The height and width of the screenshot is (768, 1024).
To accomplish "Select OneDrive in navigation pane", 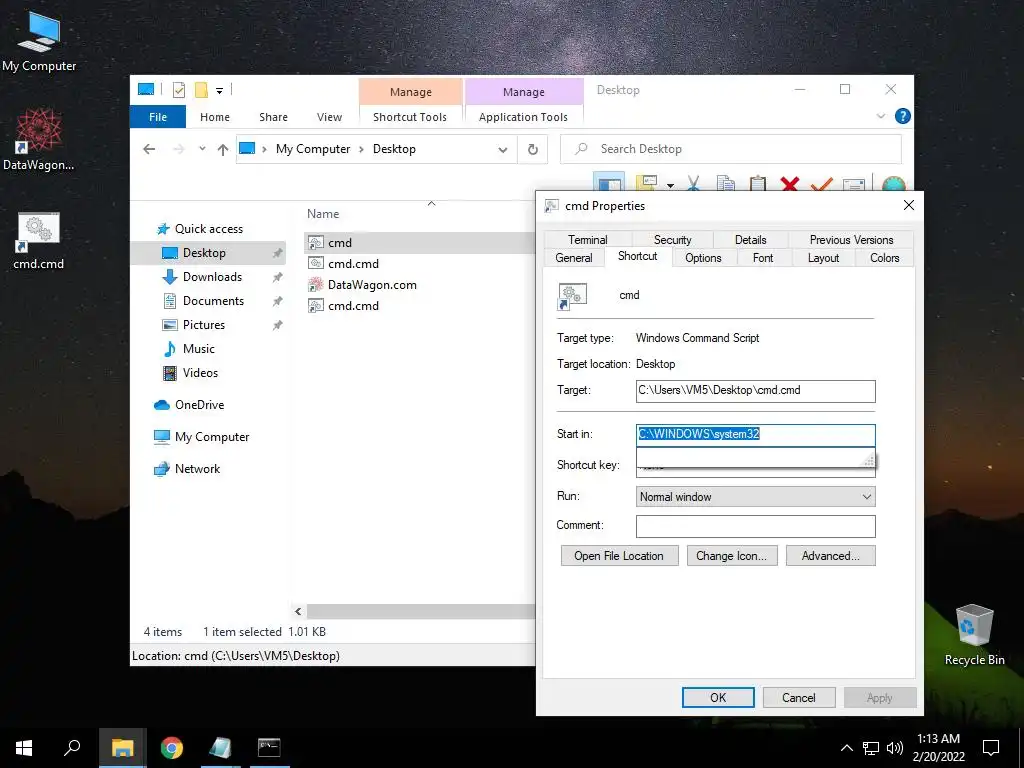I will click(199, 405).
